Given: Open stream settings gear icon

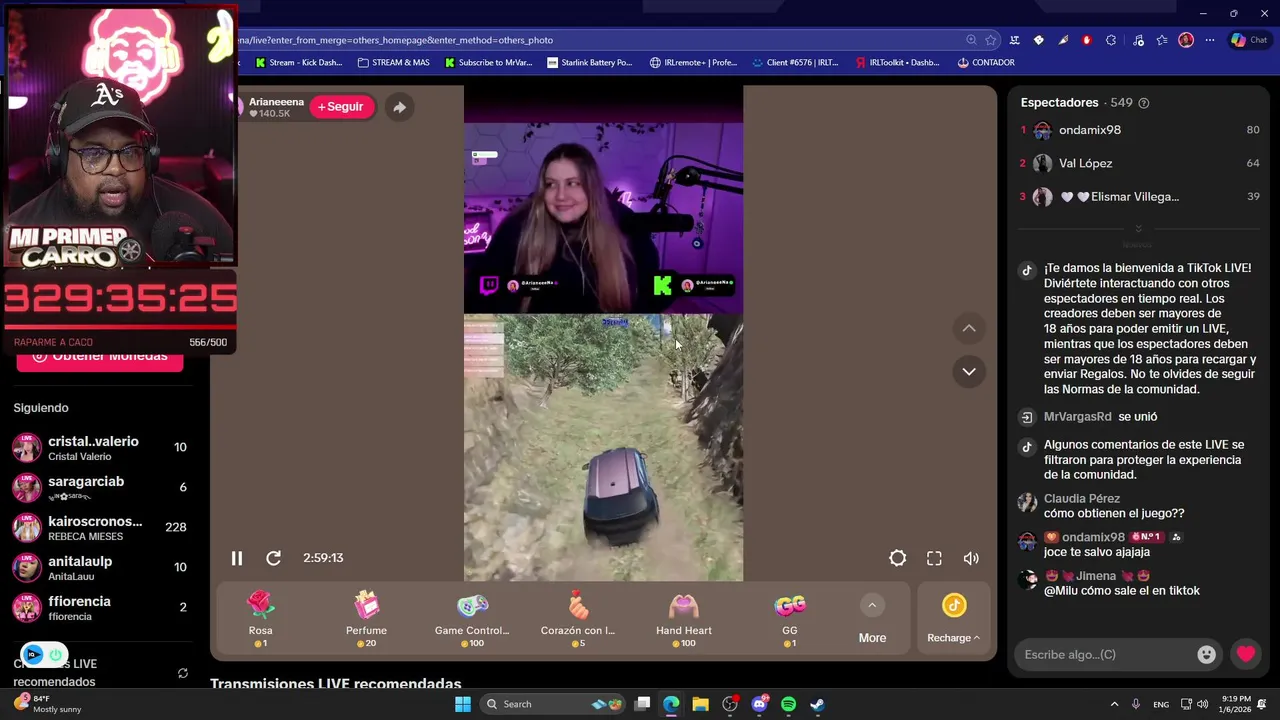Looking at the screenshot, I should click(x=898, y=558).
